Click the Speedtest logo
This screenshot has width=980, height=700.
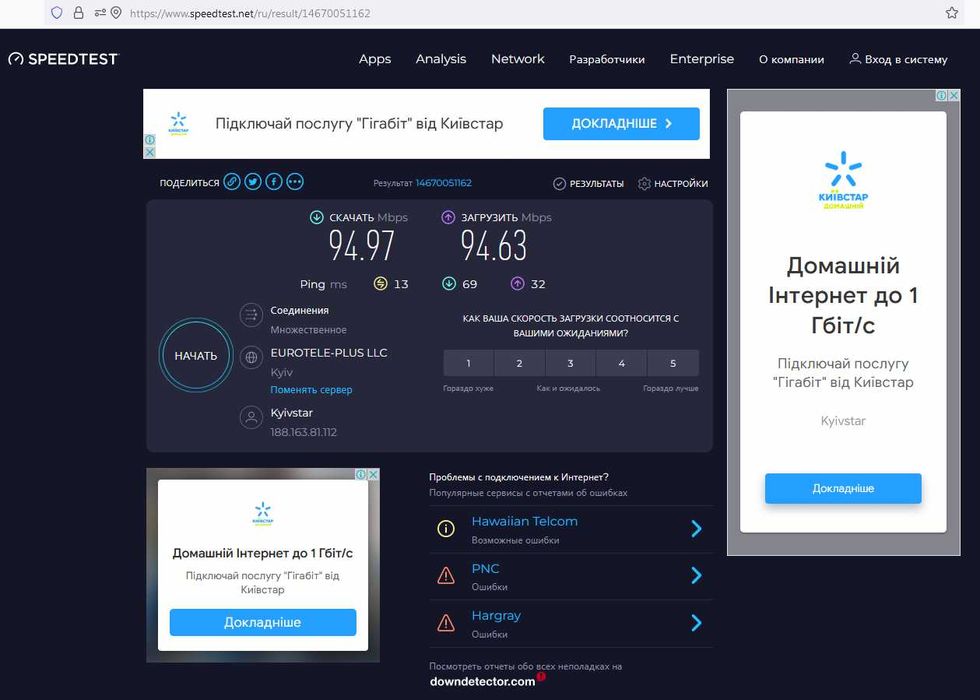[x=63, y=59]
